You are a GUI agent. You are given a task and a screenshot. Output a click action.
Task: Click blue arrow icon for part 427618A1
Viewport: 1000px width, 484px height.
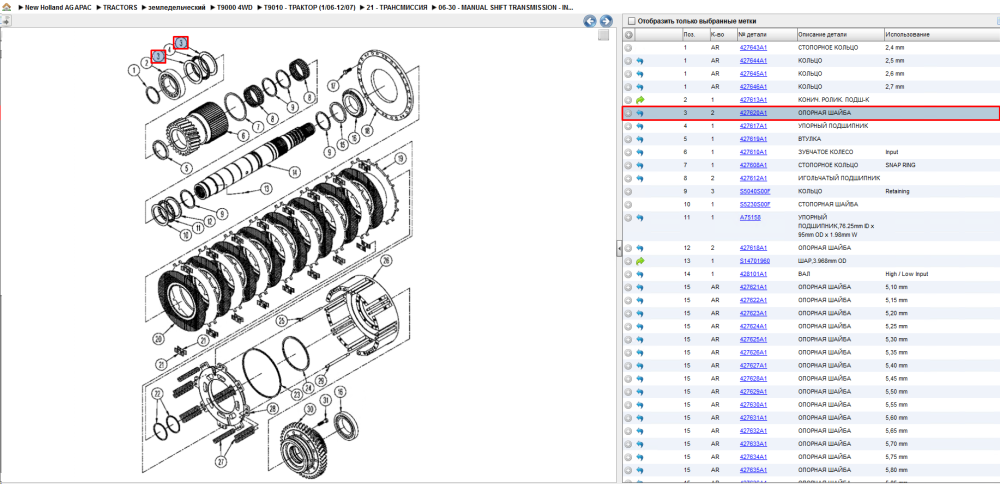[x=640, y=248]
